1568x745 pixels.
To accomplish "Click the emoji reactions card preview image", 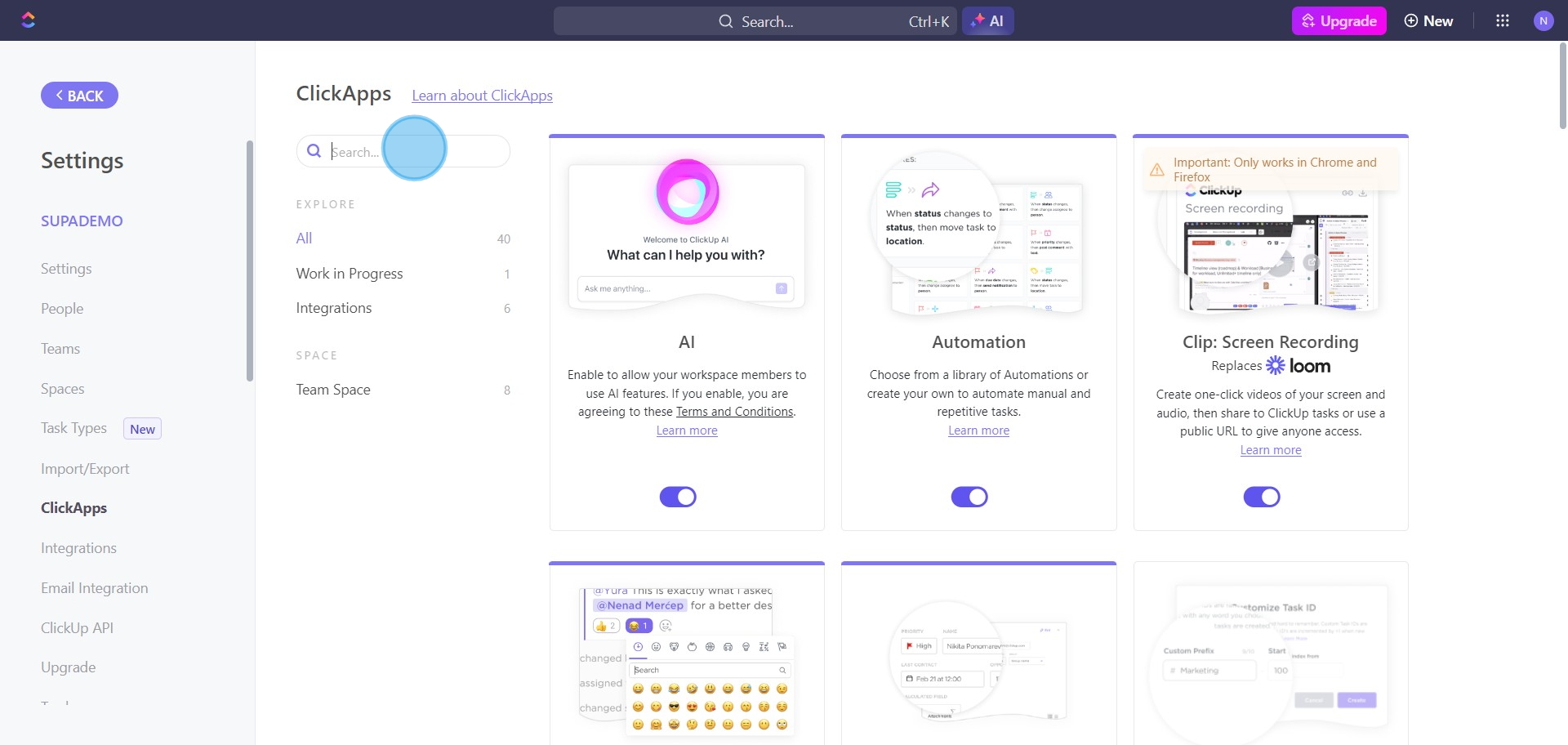I will coord(687,660).
